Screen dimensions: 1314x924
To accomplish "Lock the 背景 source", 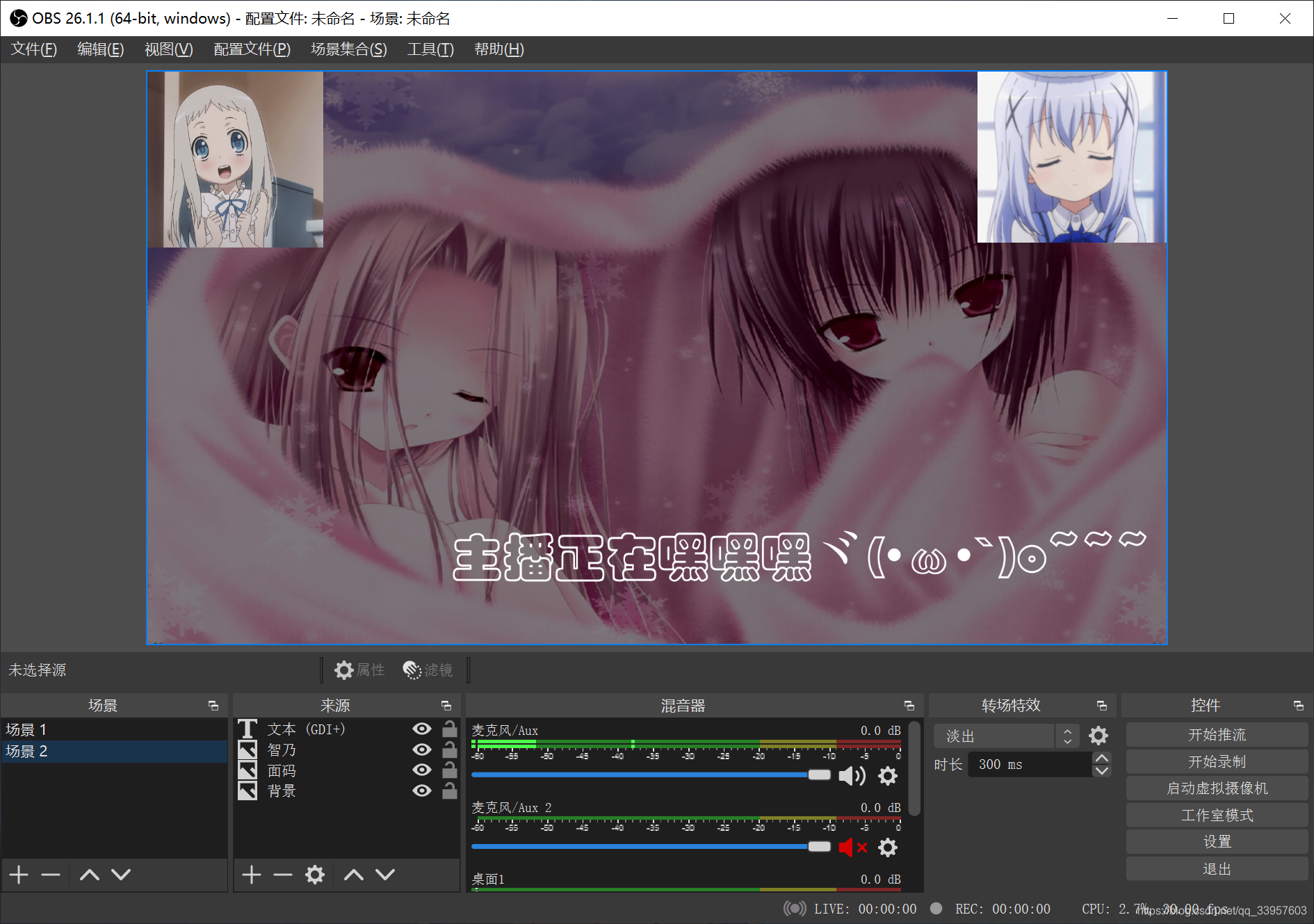I will pyautogui.click(x=450, y=791).
